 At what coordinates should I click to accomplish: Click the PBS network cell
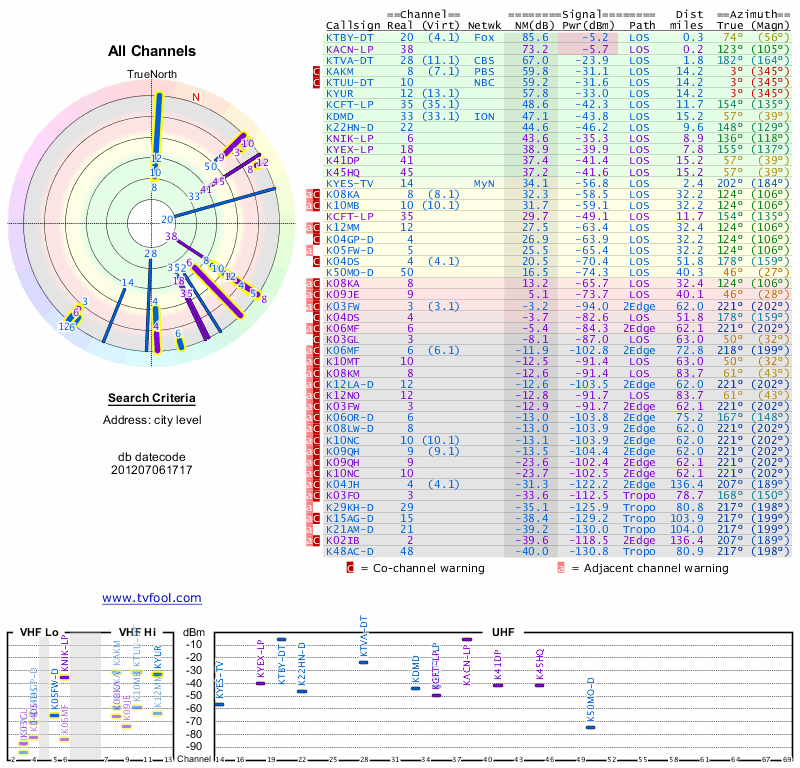point(484,71)
